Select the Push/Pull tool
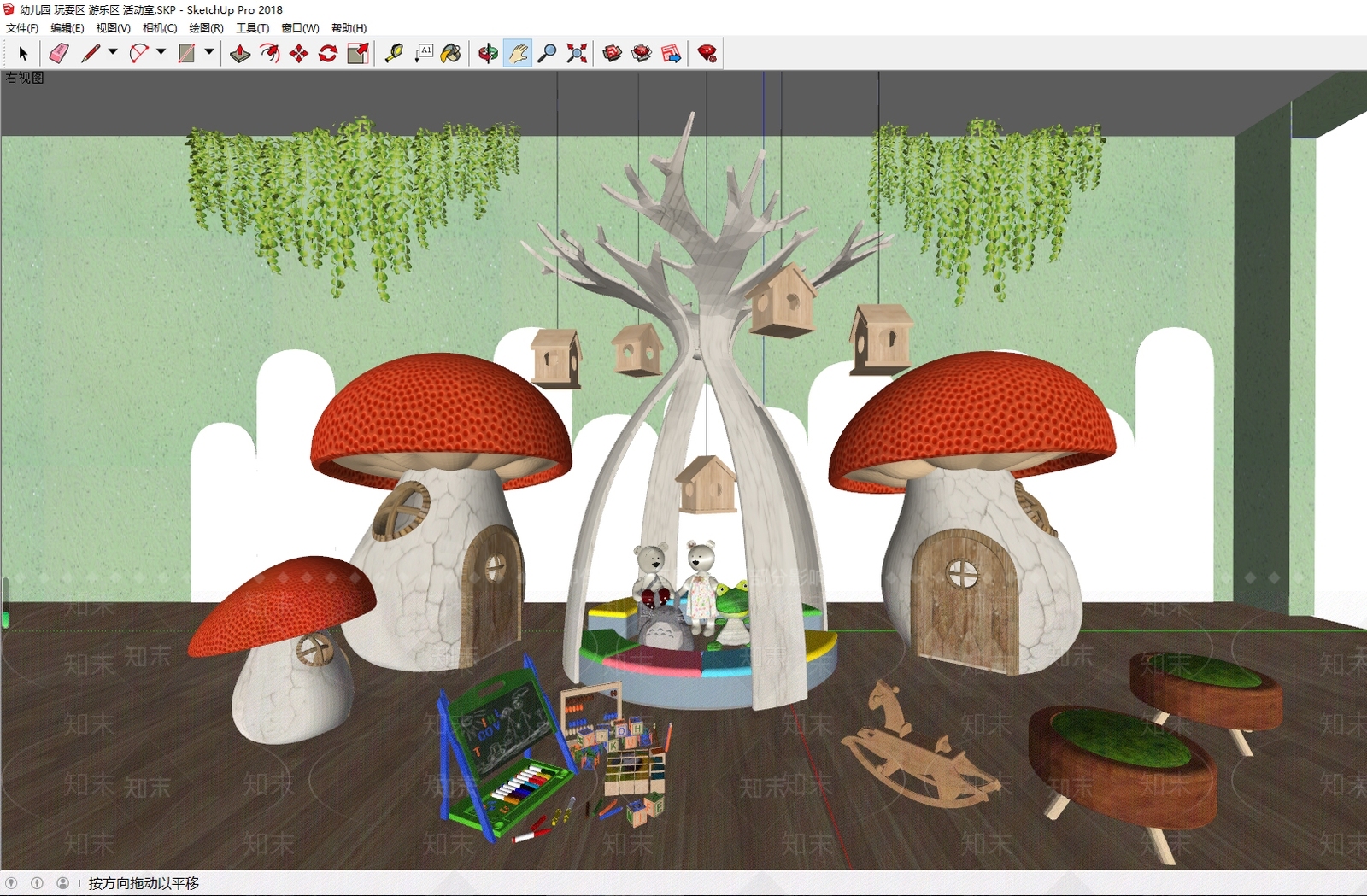Screen dimensions: 1367x896 (240, 54)
